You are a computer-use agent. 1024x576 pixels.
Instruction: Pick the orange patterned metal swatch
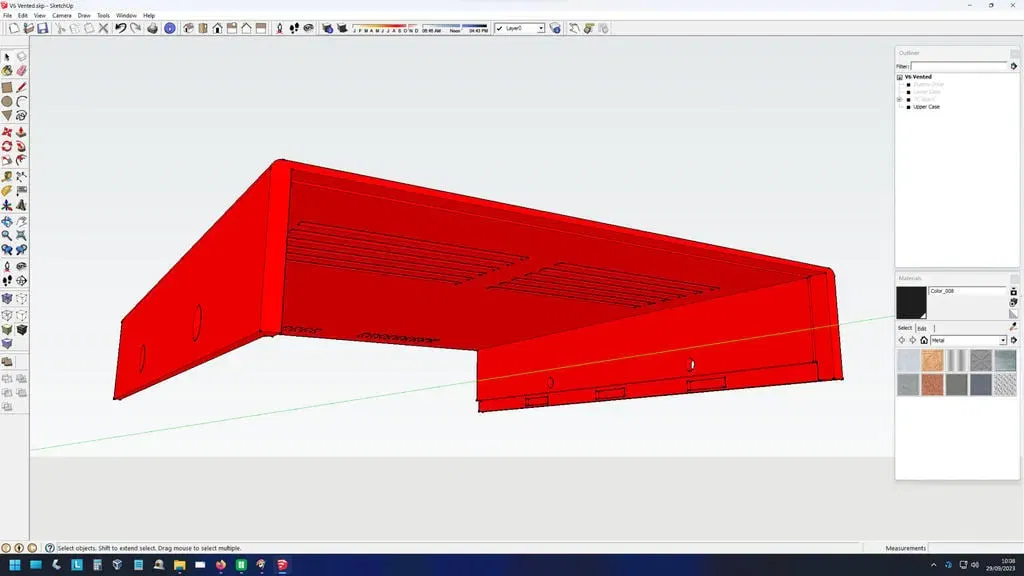(x=932, y=360)
